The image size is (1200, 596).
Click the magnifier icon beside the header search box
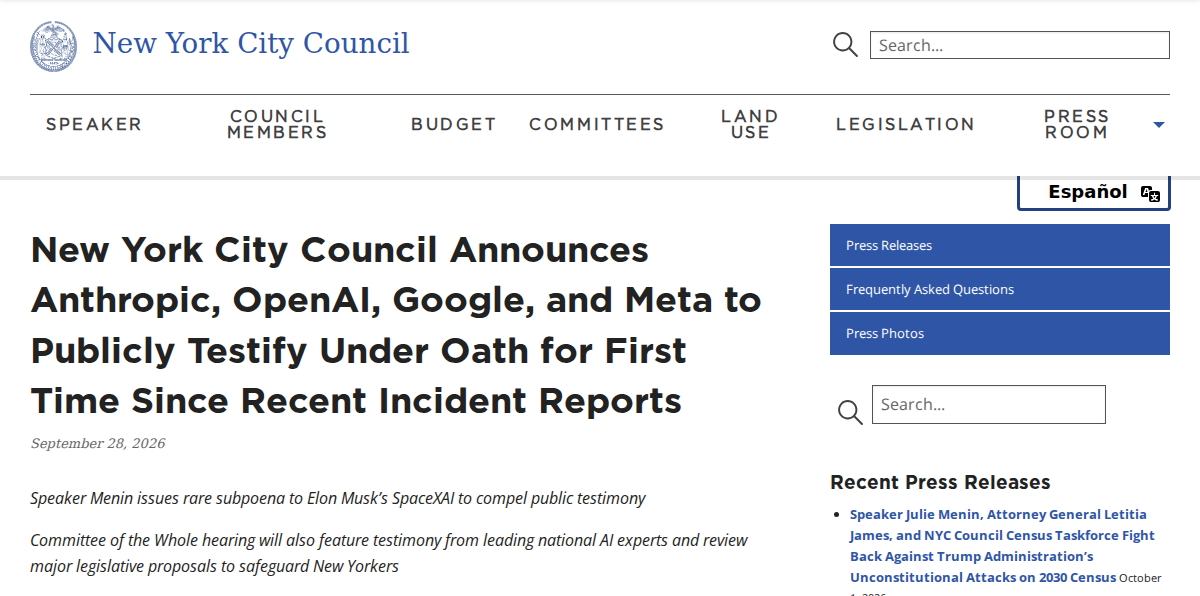(845, 45)
